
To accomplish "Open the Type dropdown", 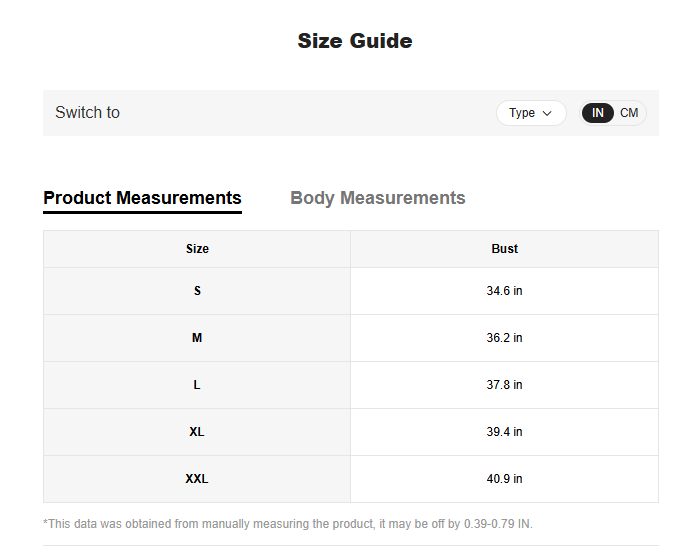I will pyautogui.click(x=530, y=113).
